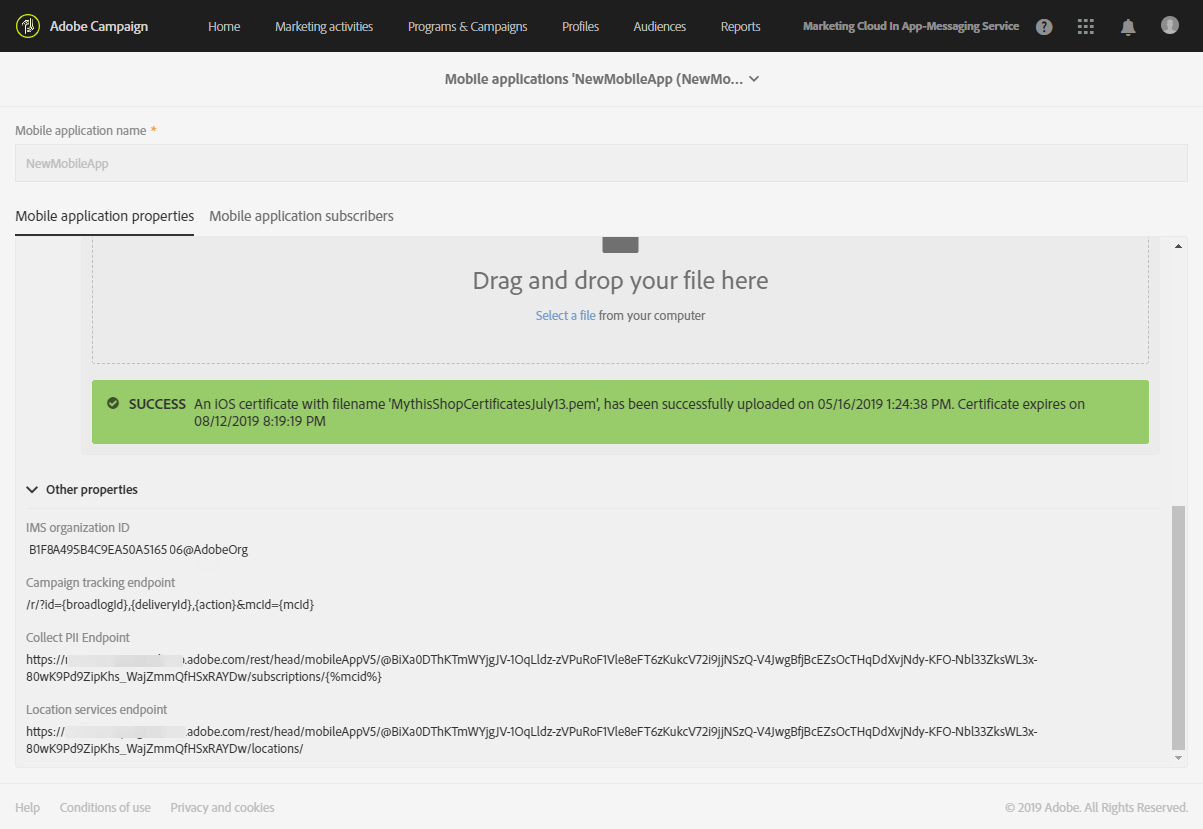
Task: Go to the Home menu
Action: pos(224,26)
